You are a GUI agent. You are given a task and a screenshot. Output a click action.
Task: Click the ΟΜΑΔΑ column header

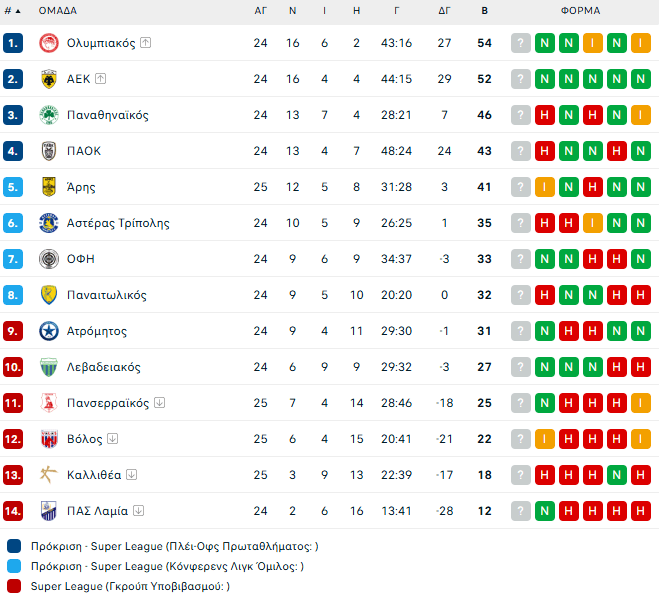[58, 11]
